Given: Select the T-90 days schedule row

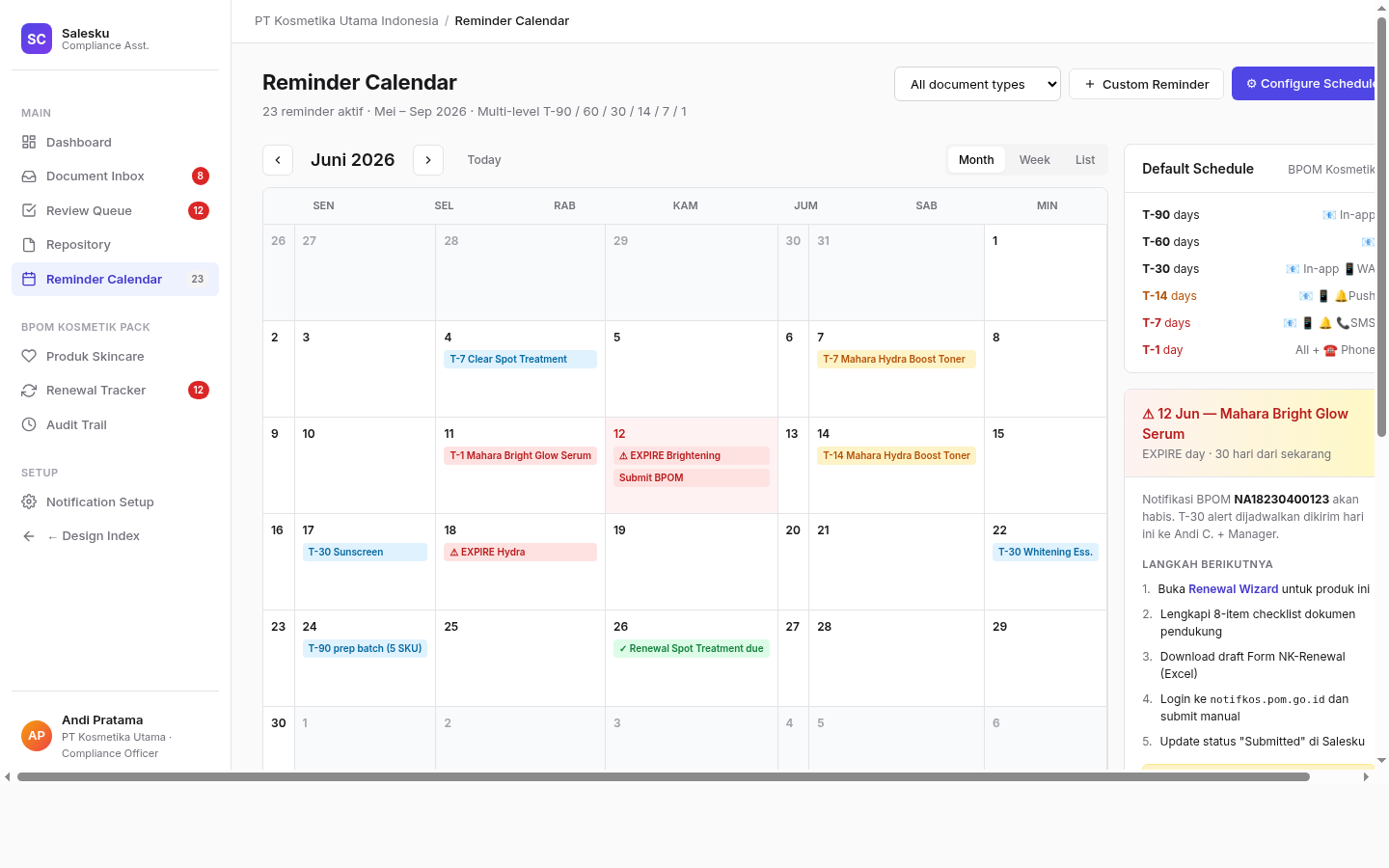Looking at the screenshot, I should pos(1258,215).
